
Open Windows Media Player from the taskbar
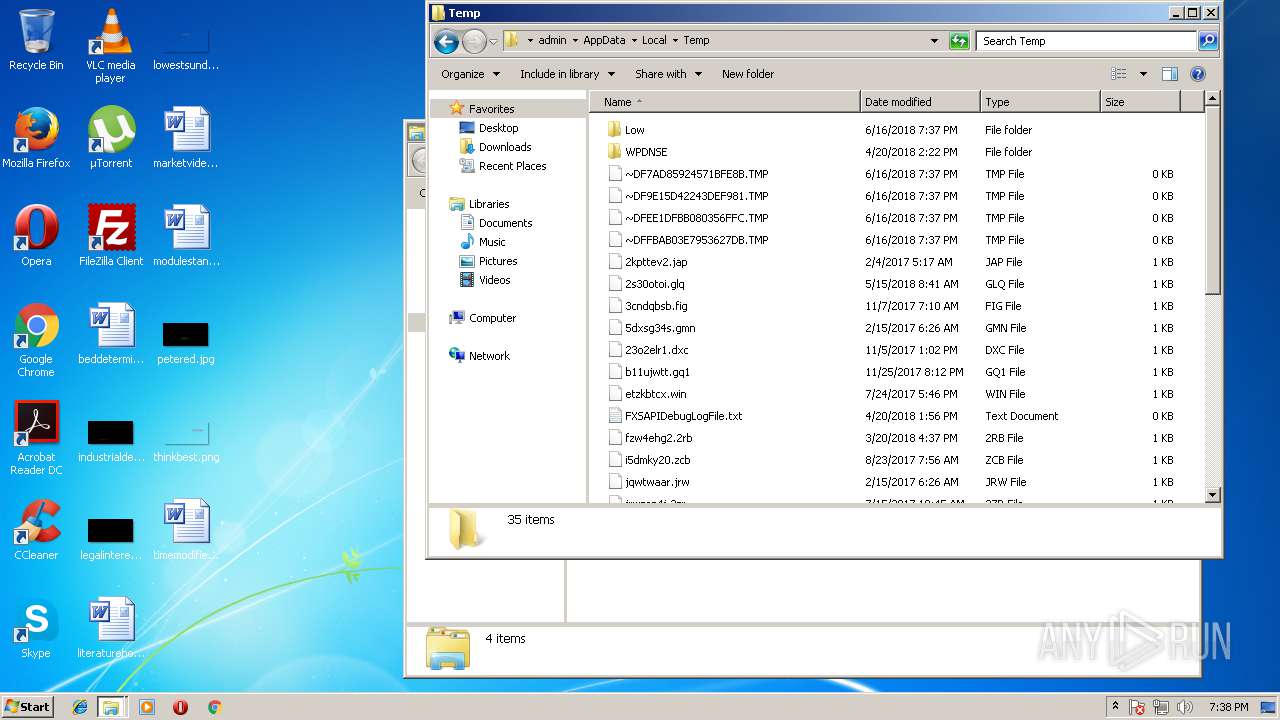click(147, 707)
